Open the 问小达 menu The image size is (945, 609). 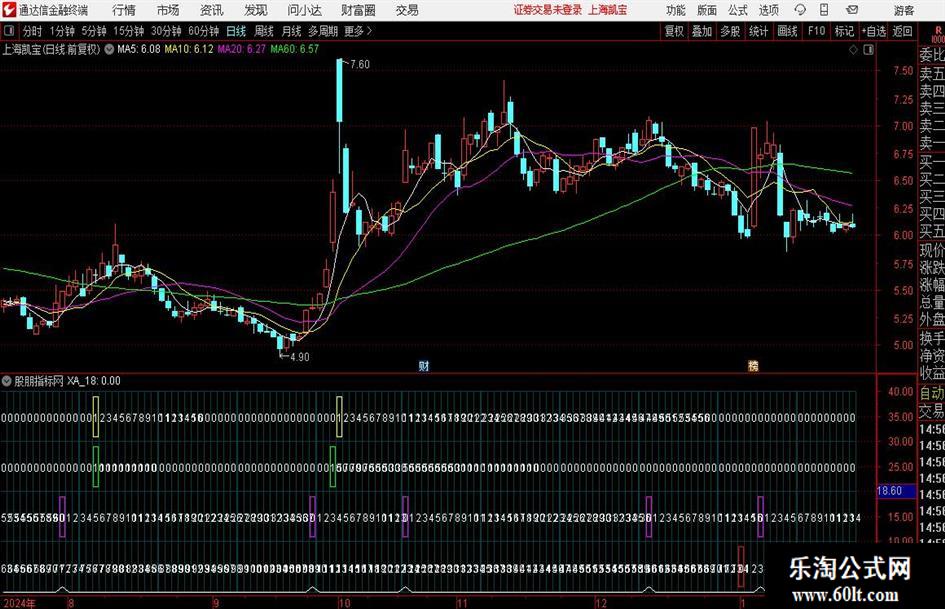(304, 10)
